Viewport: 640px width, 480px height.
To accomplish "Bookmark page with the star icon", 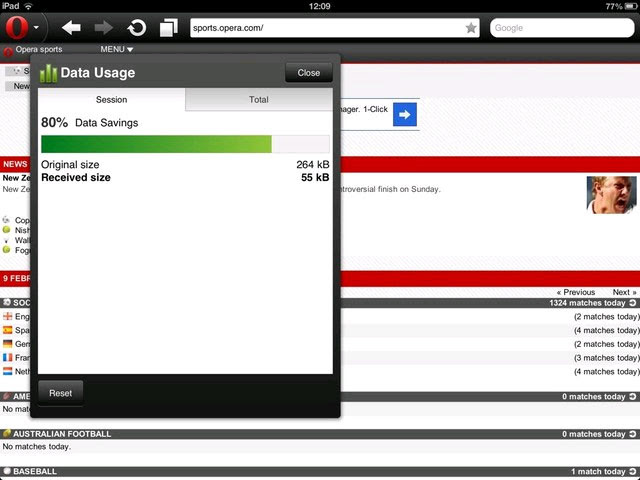I will coord(471,28).
